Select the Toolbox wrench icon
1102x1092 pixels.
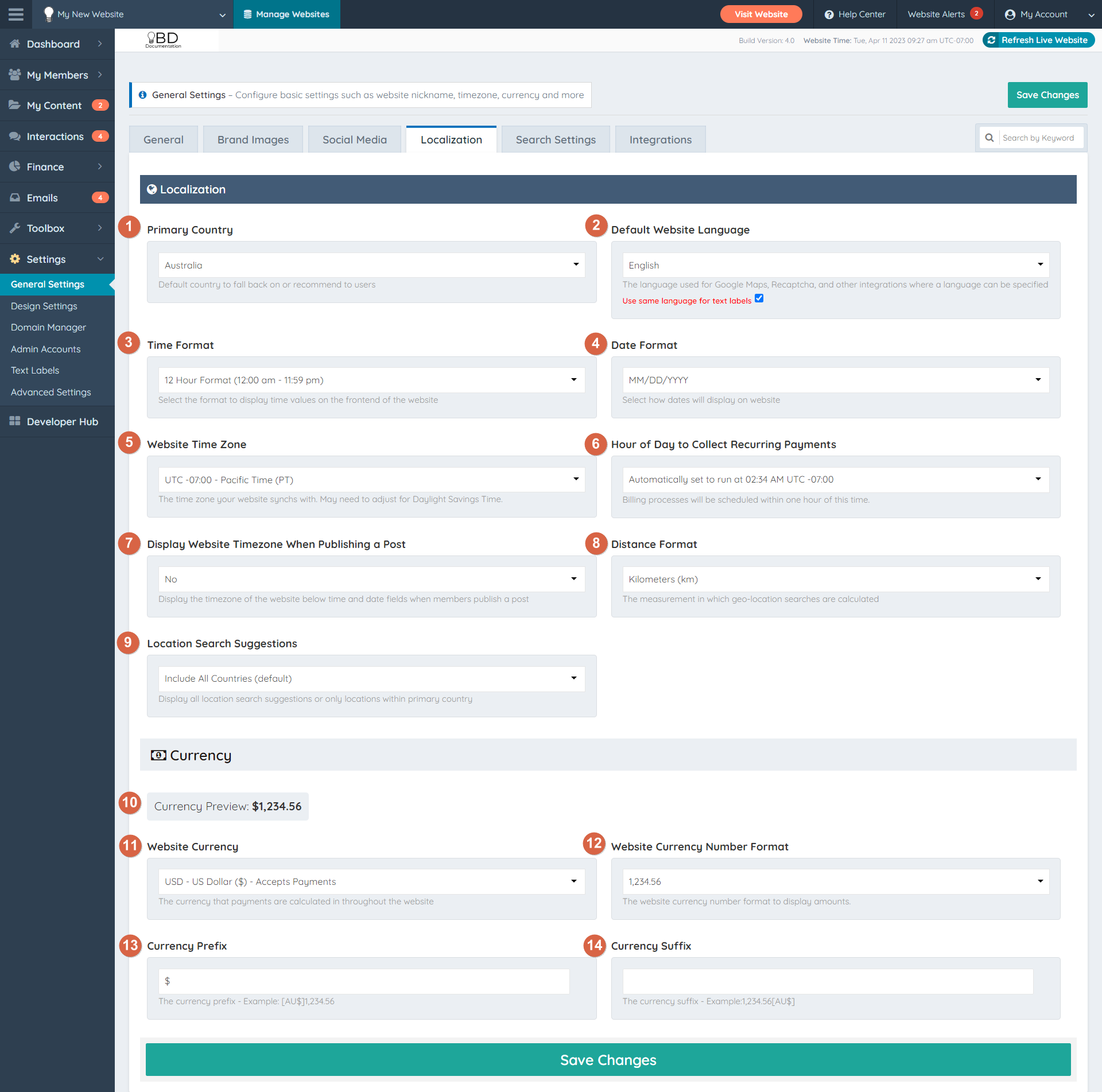coord(14,228)
